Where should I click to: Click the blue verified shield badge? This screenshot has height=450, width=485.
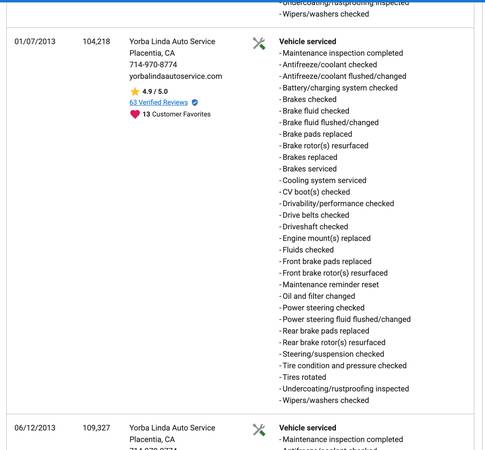click(195, 103)
